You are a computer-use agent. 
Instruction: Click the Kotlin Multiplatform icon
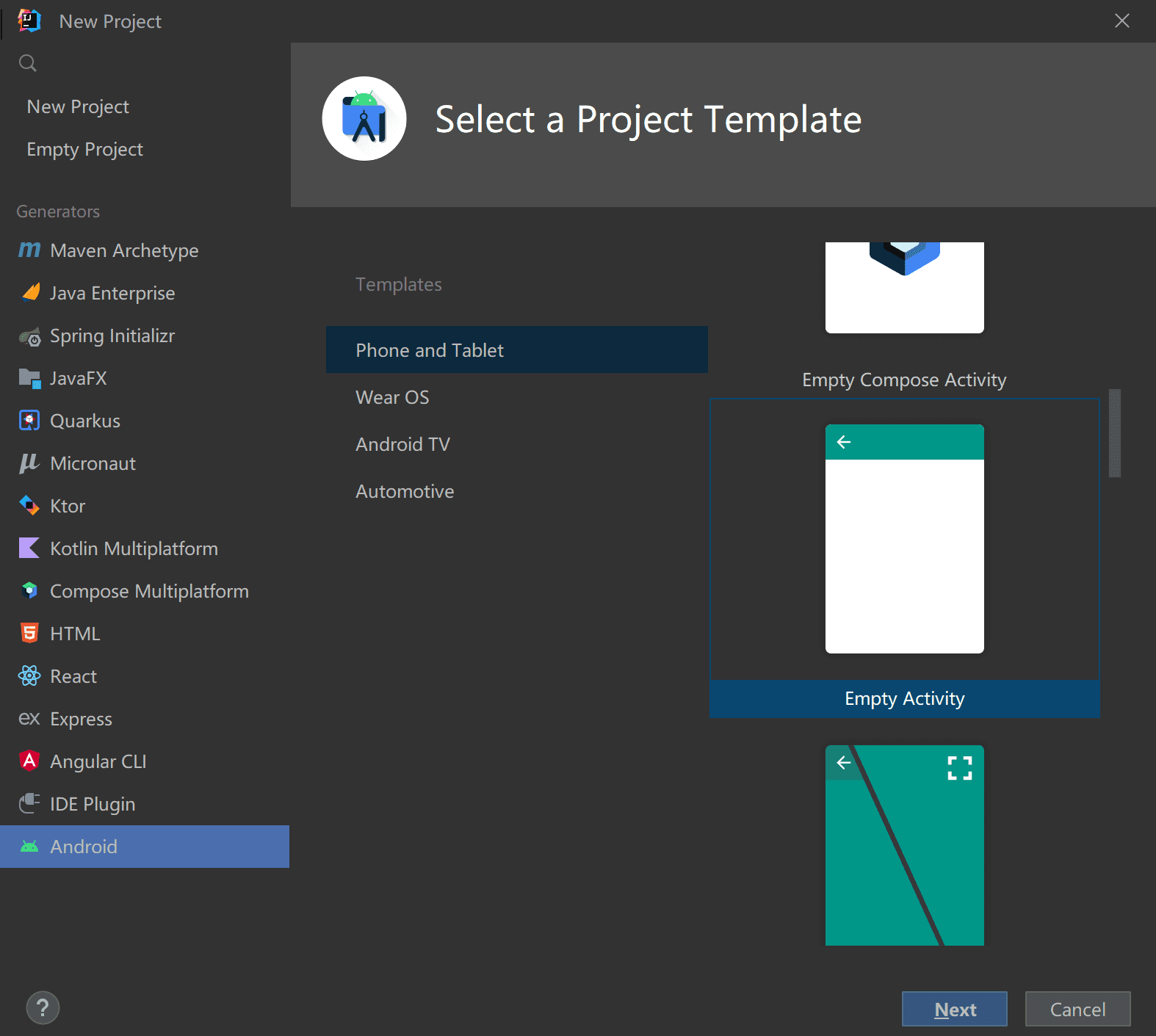point(29,548)
